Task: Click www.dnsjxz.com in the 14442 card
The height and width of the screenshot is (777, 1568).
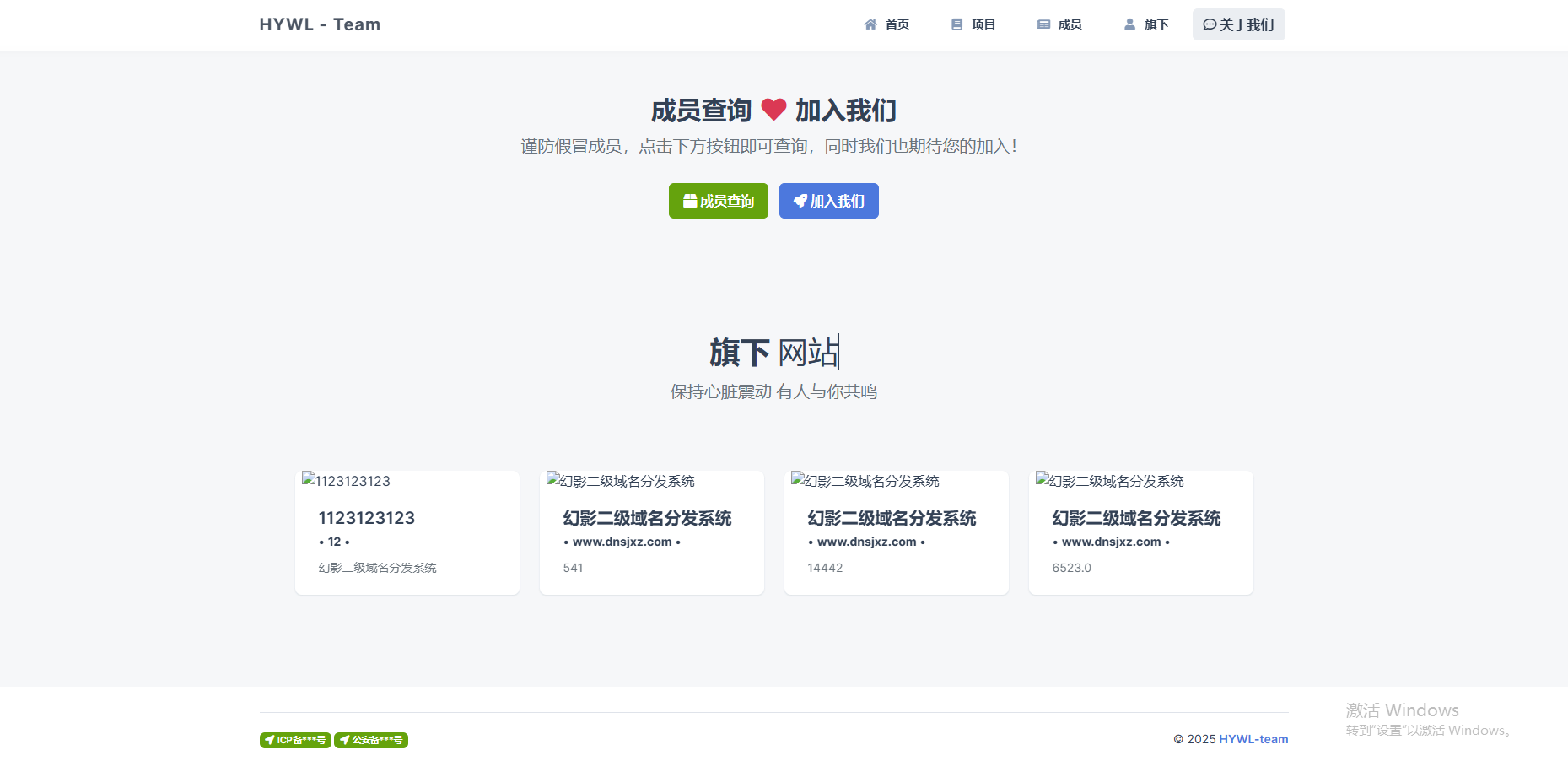Action: click(867, 542)
